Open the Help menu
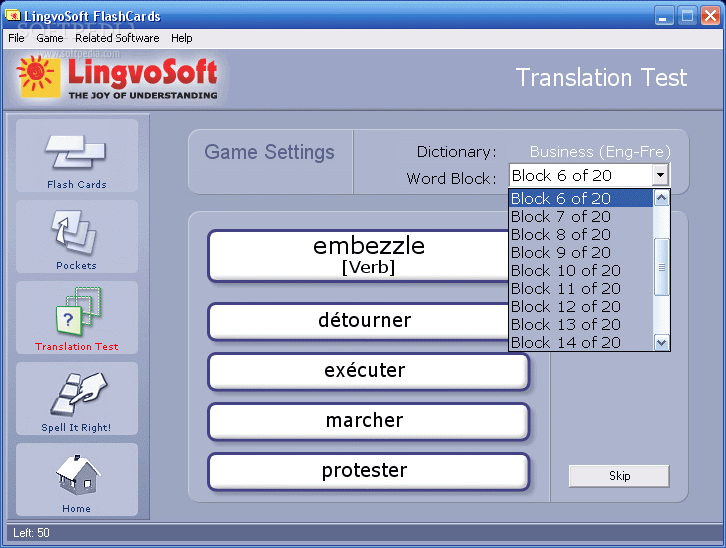The width and height of the screenshot is (726, 548). (182, 38)
